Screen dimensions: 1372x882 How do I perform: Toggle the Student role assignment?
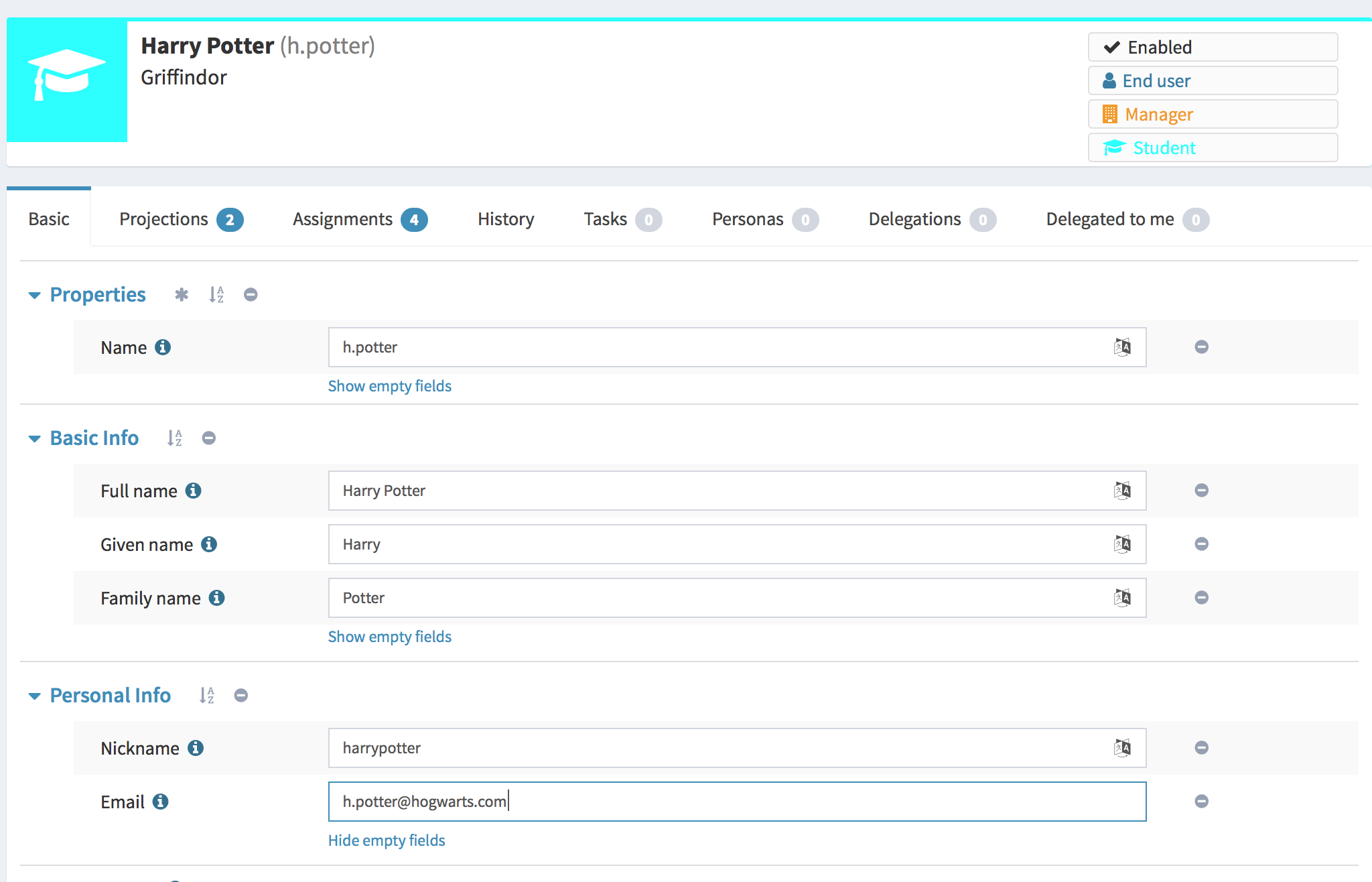pyautogui.click(x=1213, y=147)
